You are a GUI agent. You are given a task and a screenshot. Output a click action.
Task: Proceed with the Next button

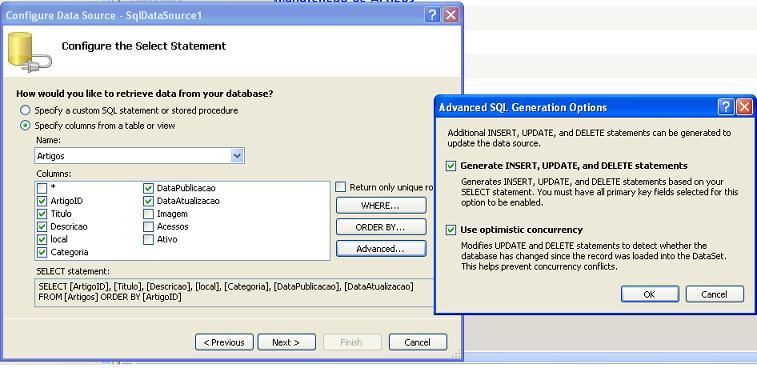pos(287,342)
